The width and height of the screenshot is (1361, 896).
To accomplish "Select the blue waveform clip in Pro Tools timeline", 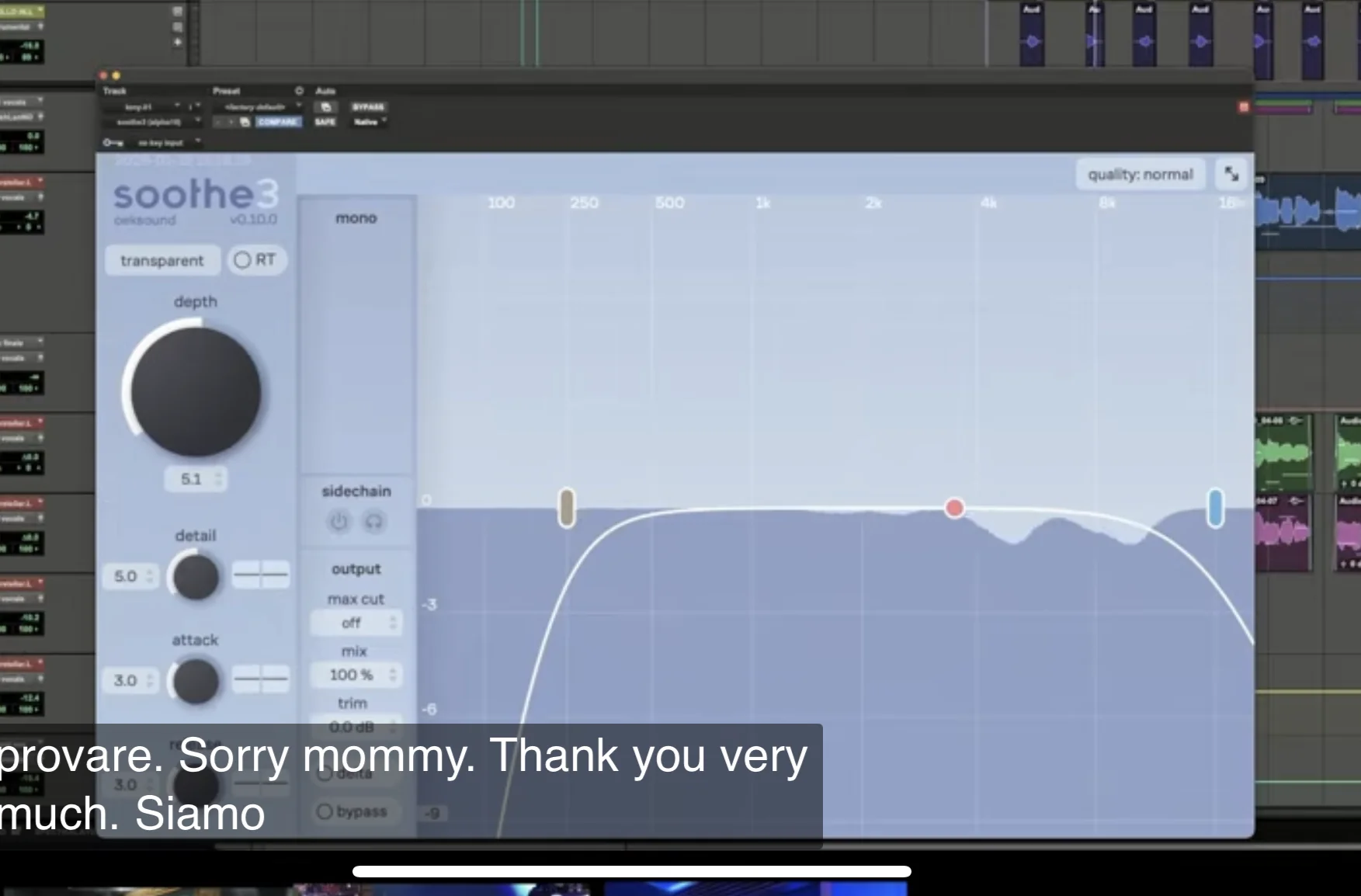I will pyautogui.click(x=1307, y=211).
